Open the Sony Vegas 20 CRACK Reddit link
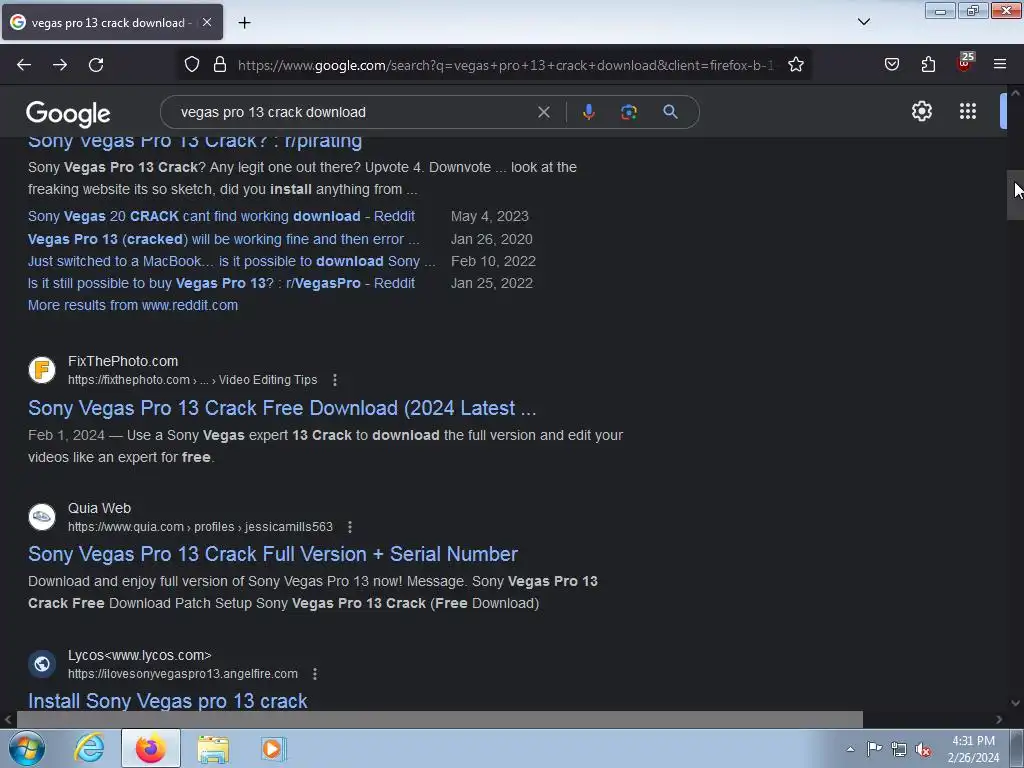Image resolution: width=1024 pixels, height=768 pixels. 221,216
